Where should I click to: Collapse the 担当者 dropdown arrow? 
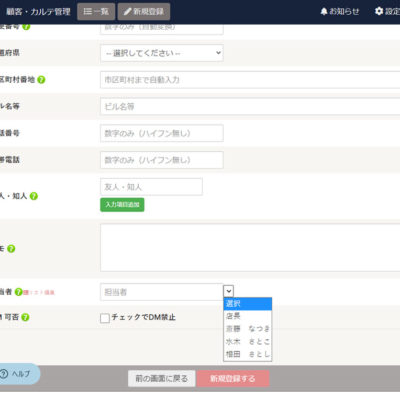tap(228, 291)
